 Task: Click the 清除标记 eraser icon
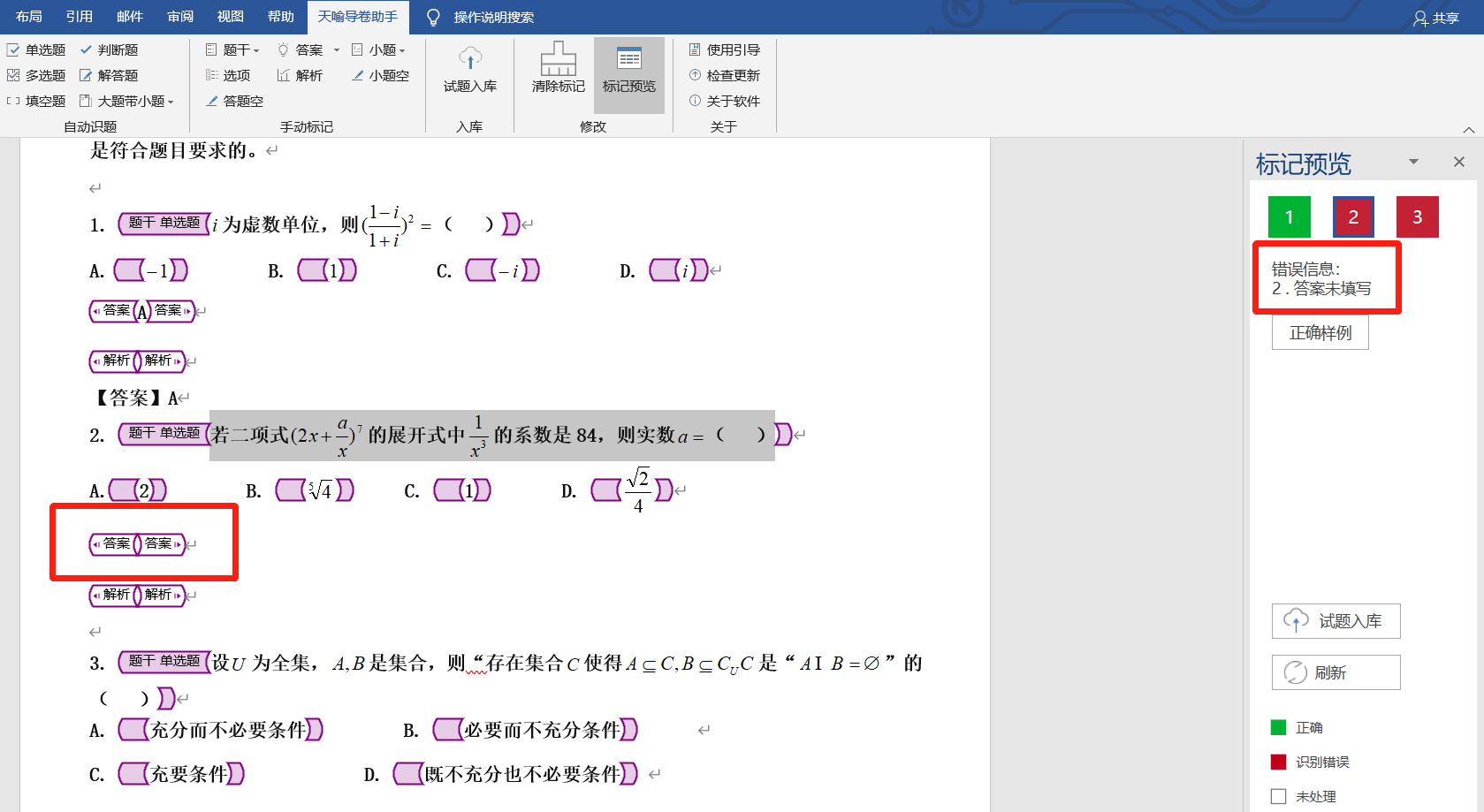[x=558, y=60]
